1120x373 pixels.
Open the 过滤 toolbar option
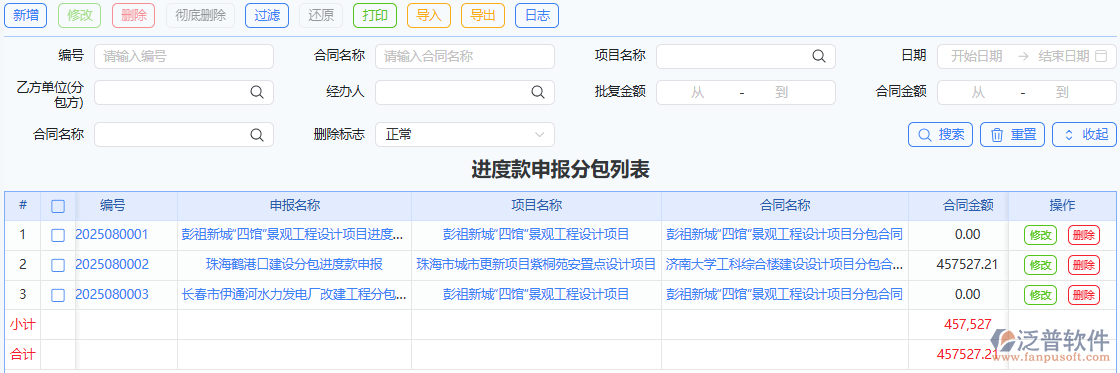(x=267, y=15)
